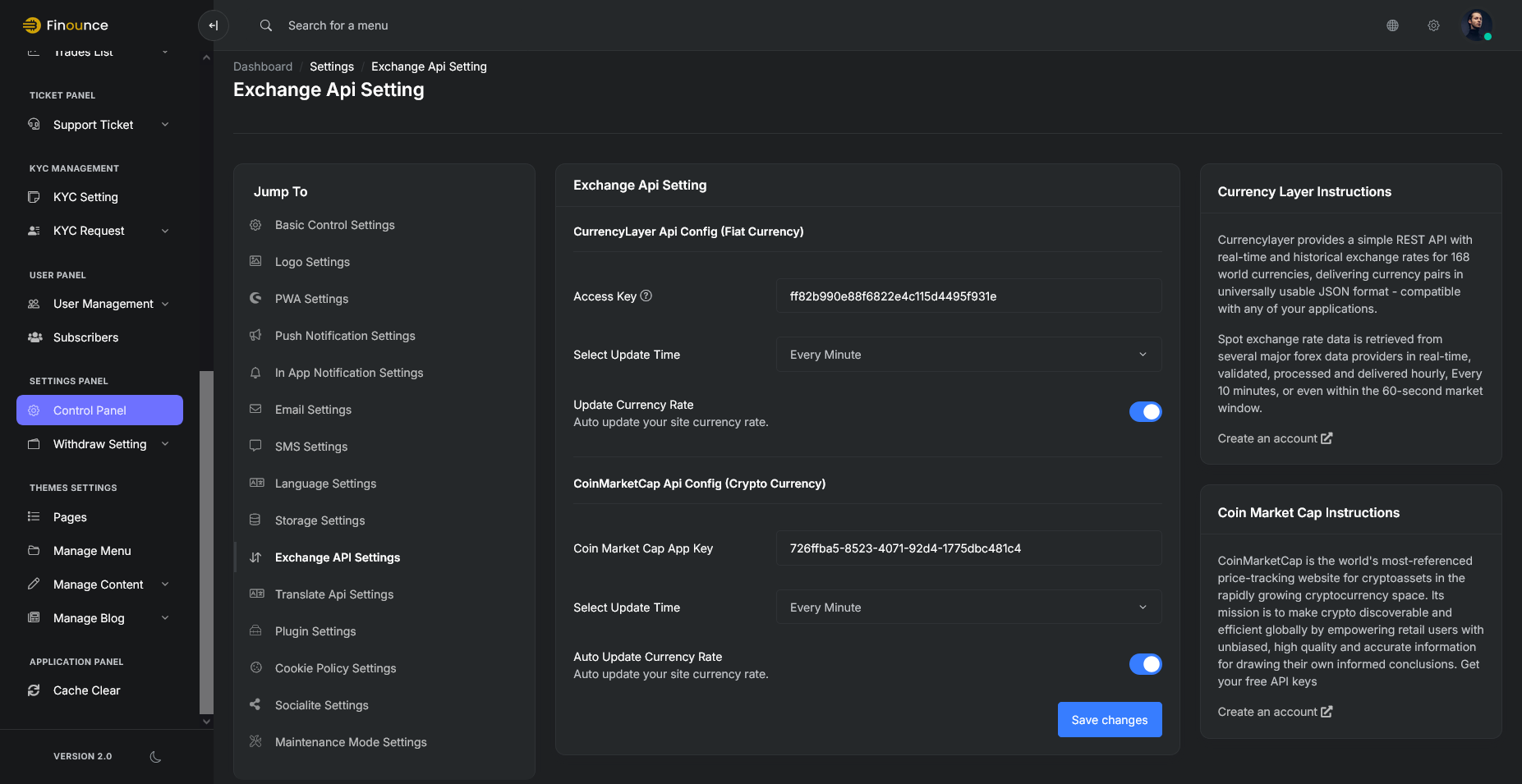This screenshot has height=784, width=1522.
Task: Click the Manage Menu folder icon
Action: tap(34, 551)
